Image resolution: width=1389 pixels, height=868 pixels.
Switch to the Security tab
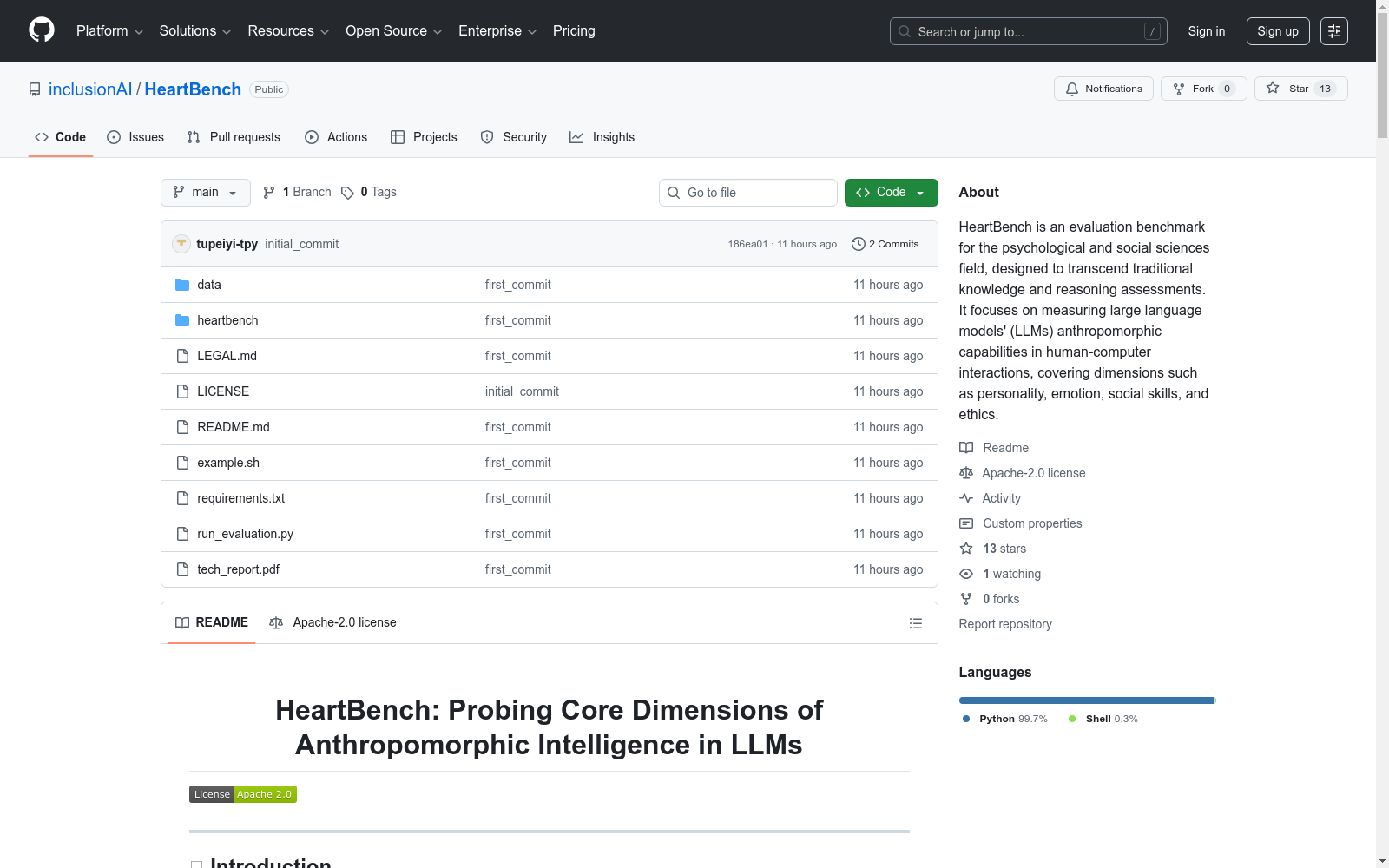coord(514,137)
